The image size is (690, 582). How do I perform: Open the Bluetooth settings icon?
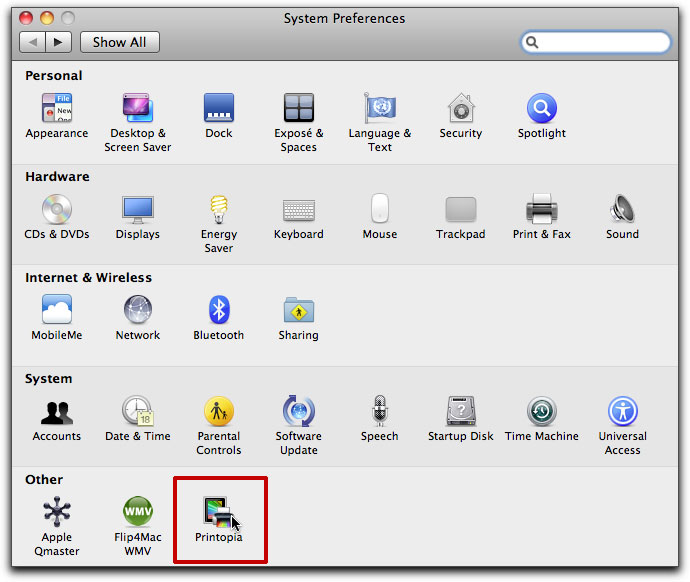pyautogui.click(x=218, y=311)
